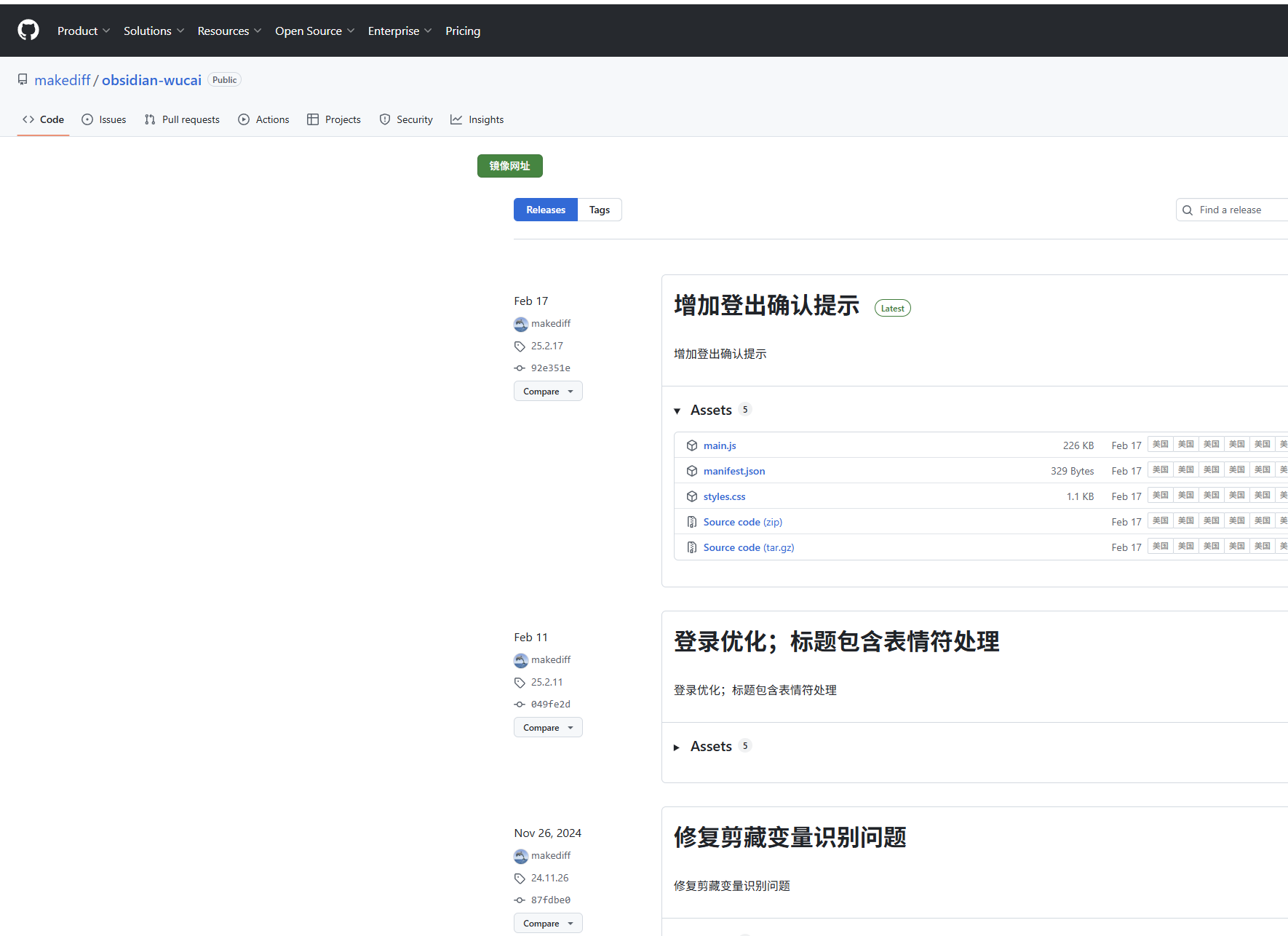Open the Actions tab
Image resolution: width=1288 pixels, height=936 pixels.
[x=263, y=119]
